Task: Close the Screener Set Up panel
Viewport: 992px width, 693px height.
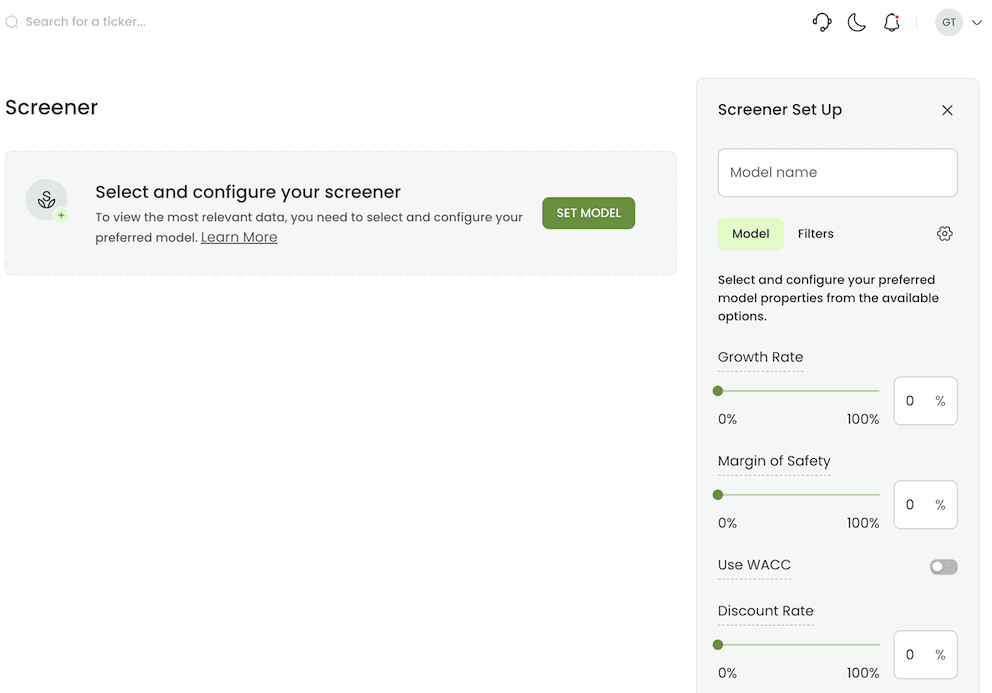Action: pos(947,110)
